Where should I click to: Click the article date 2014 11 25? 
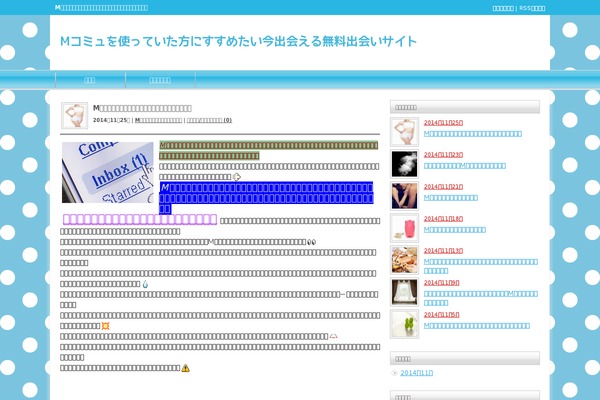pyautogui.click(x=111, y=120)
